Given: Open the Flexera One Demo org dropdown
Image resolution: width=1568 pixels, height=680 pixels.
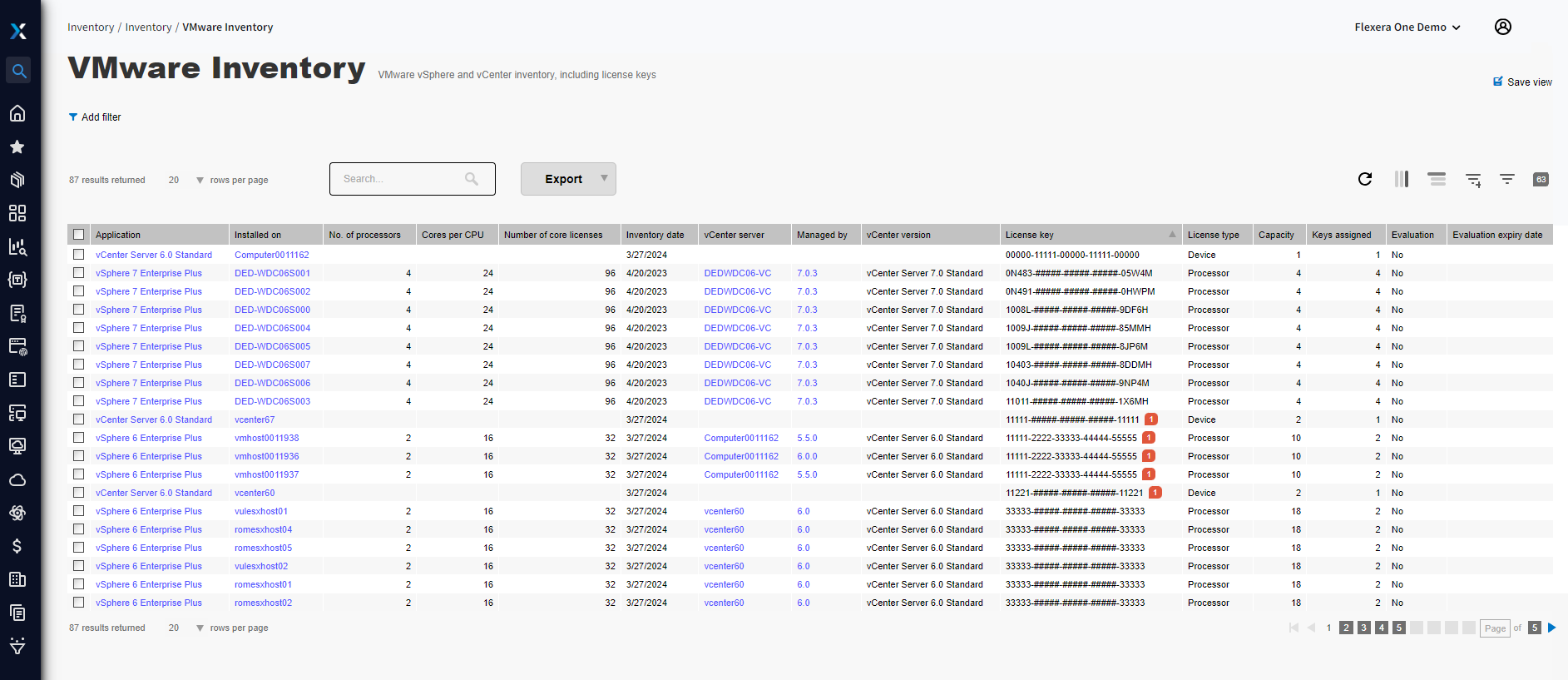Looking at the screenshot, I should point(1407,27).
